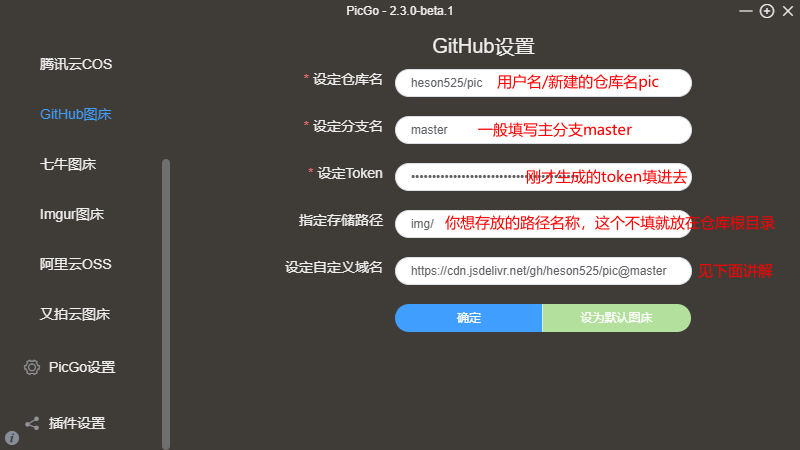Click the plus circle icon in title bar
The height and width of the screenshot is (450, 800).
(767, 11)
